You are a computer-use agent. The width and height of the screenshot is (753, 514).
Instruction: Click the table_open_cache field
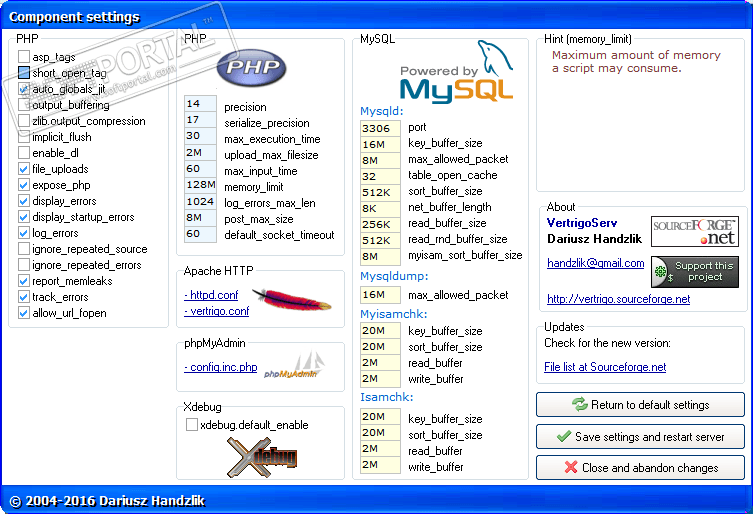pyautogui.click(x=380, y=176)
